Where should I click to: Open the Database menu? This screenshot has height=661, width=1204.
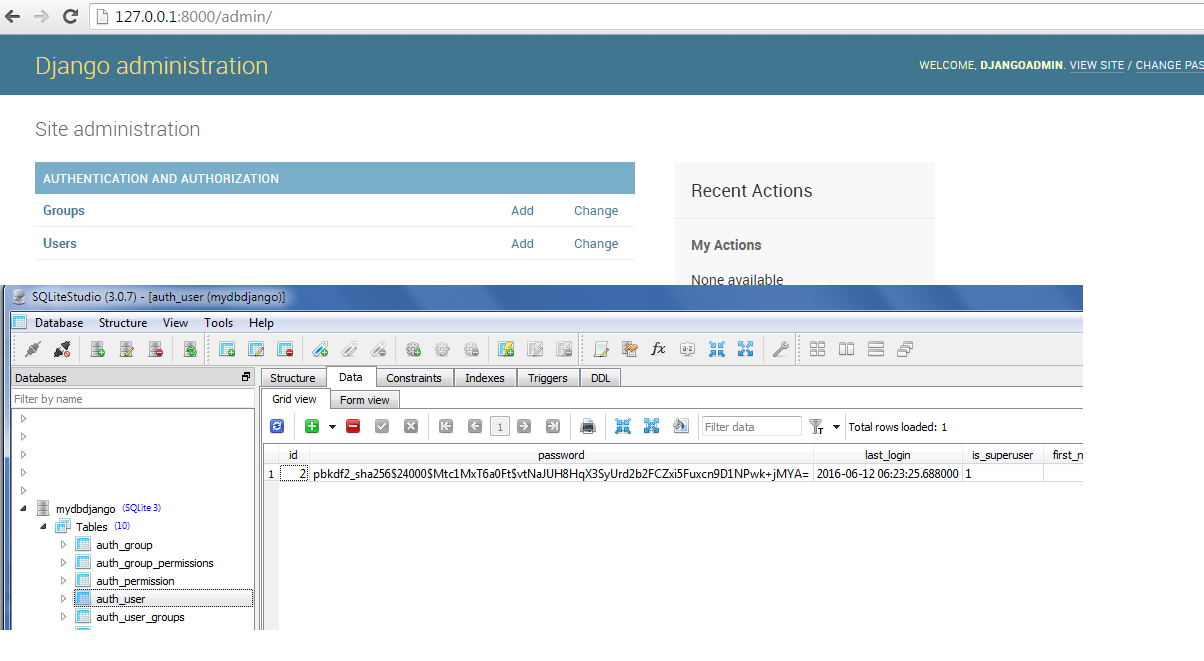coord(59,323)
